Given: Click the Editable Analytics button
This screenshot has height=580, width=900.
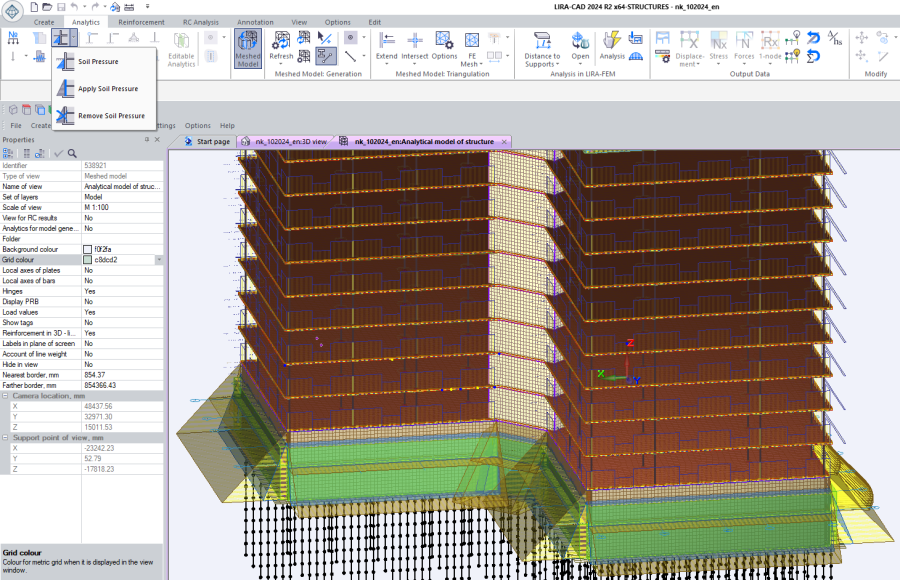Looking at the screenshot, I should pos(181,49).
